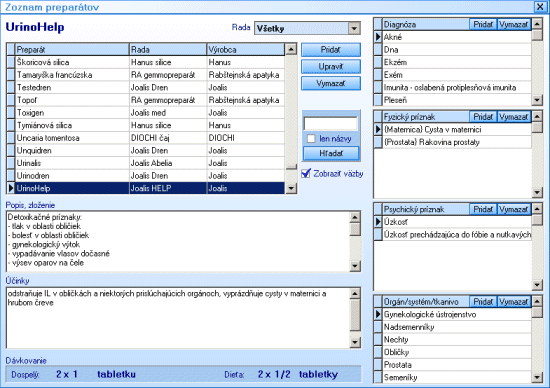The width and height of the screenshot is (550, 388).
Task: Delete a Diagnóza with its Vymazať button
Action: 514,24
